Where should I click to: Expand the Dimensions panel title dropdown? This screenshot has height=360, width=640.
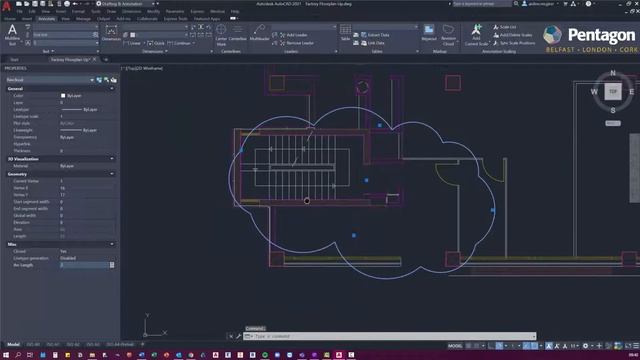coord(155,51)
